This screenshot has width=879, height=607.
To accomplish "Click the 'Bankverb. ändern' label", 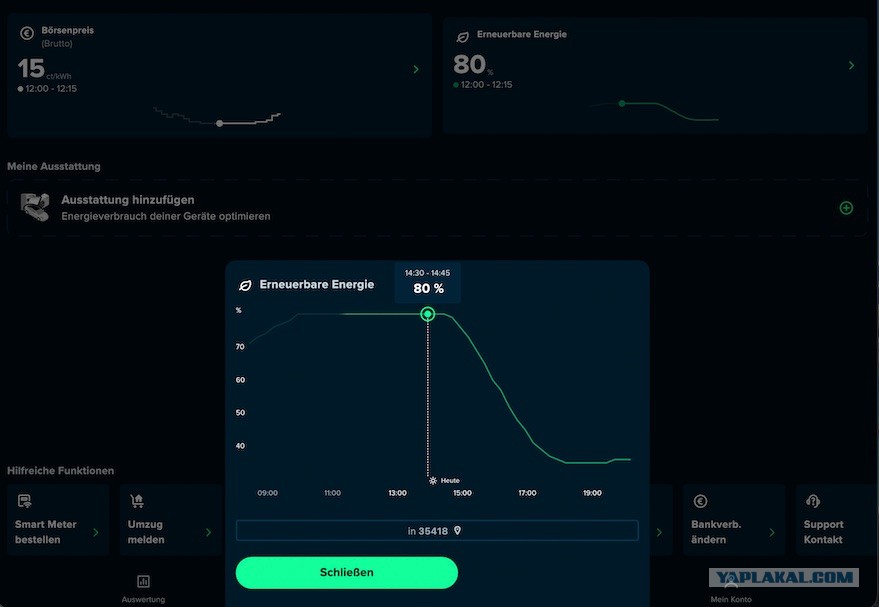I will [x=716, y=532].
